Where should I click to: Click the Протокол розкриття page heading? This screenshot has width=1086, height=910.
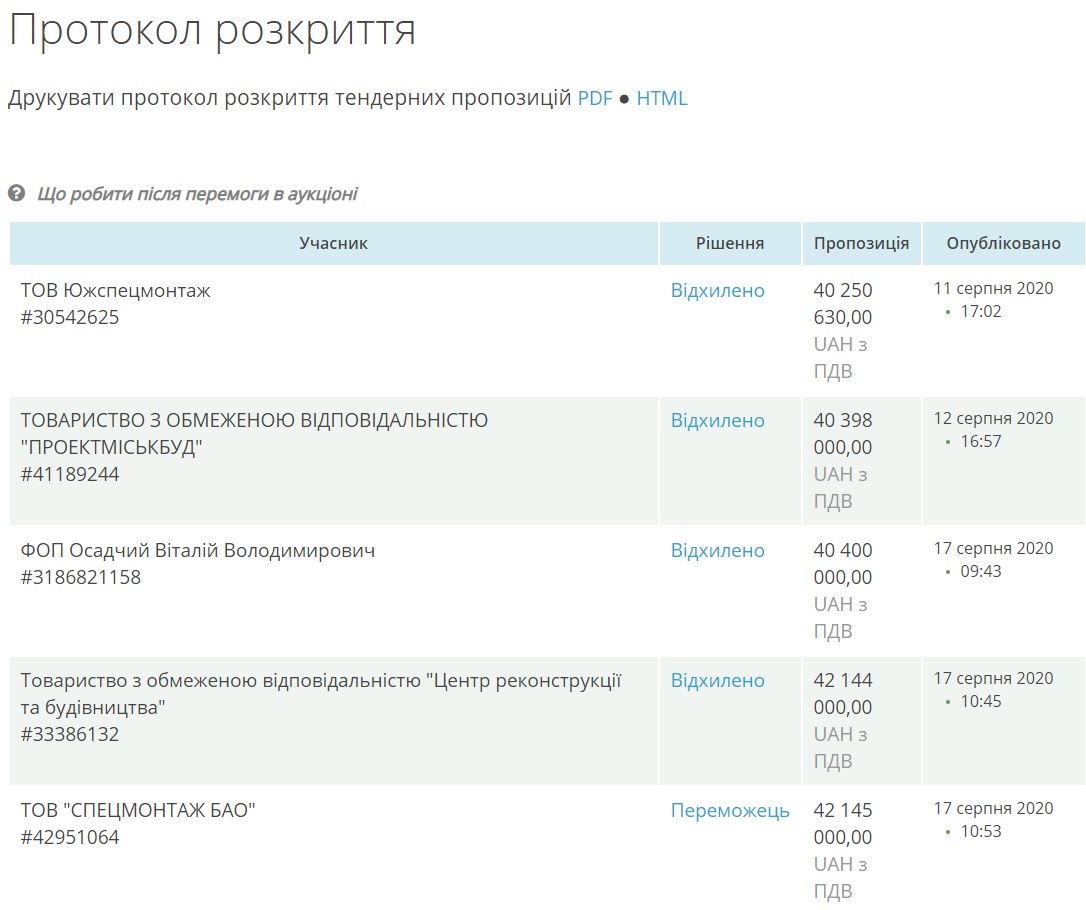click(x=212, y=30)
